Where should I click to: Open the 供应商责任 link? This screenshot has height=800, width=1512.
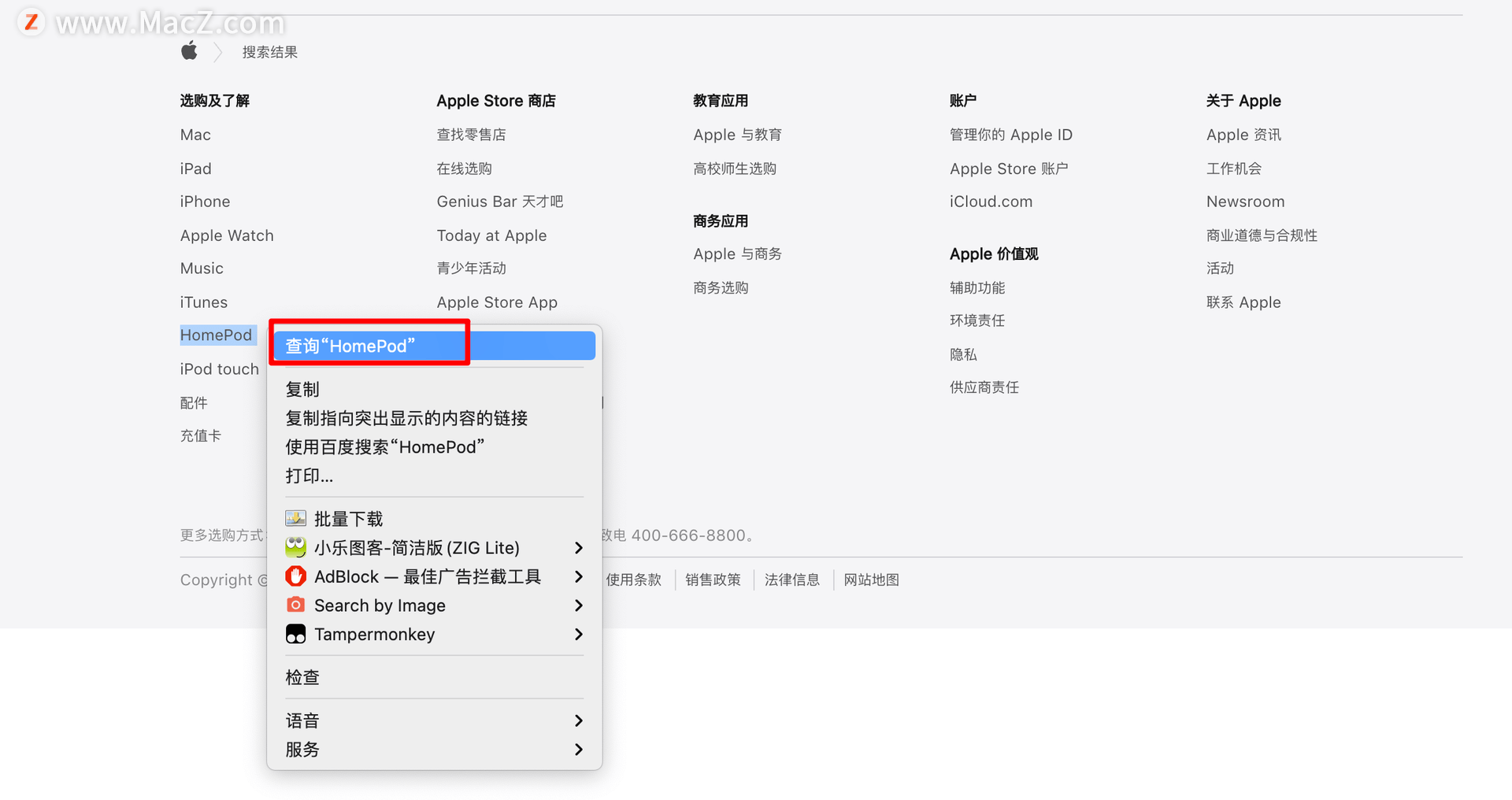pos(984,387)
